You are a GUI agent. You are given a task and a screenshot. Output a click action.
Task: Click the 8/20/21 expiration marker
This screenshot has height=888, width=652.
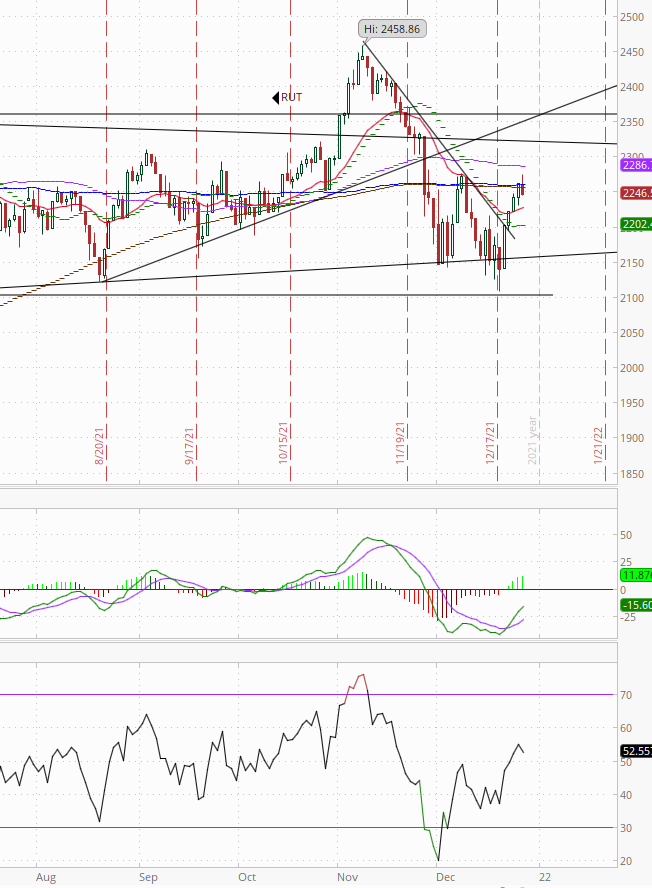point(99,446)
